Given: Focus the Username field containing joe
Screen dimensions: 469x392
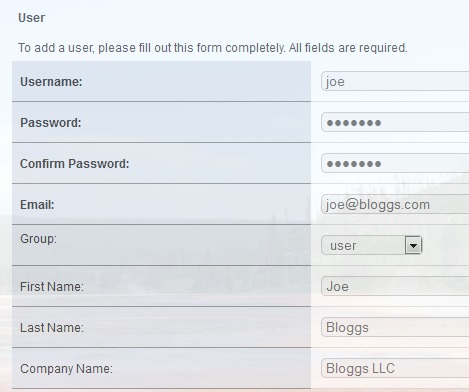Looking at the screenshot, I should click(395, 81).
